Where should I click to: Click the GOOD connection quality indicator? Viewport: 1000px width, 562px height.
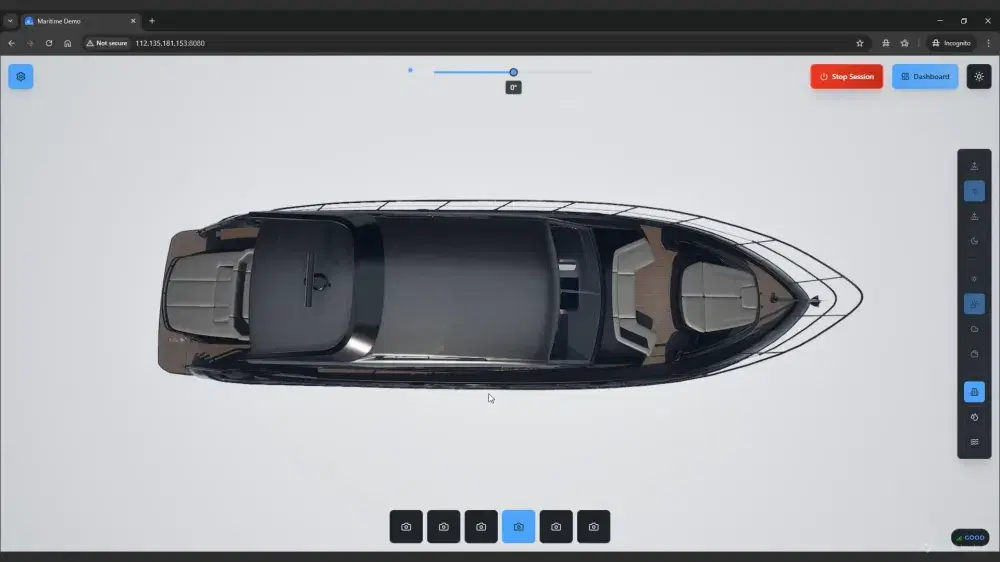(x=970, y=538)
